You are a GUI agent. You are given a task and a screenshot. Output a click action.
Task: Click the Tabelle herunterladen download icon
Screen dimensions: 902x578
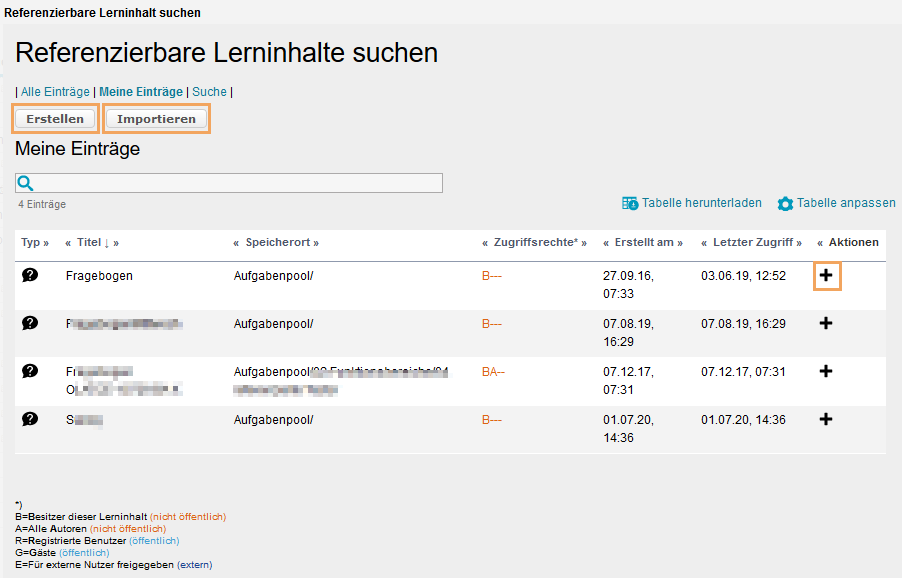[631, 204]
